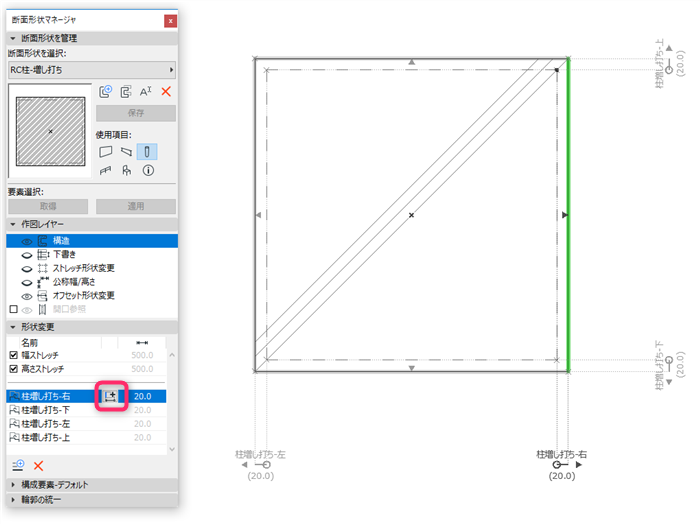Delete the profile with the red X beside rename
700x524 pixels.
(x=166, y=91)
